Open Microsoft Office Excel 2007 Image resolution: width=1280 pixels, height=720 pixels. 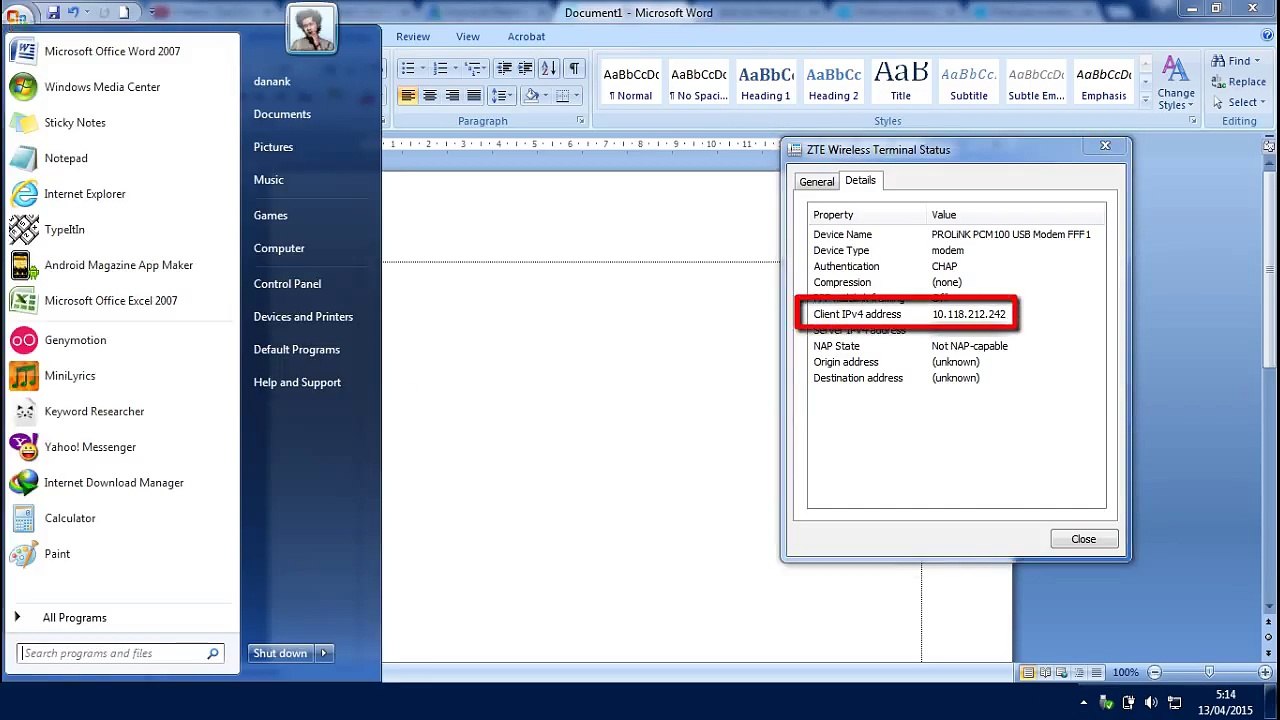click(120, 300)
